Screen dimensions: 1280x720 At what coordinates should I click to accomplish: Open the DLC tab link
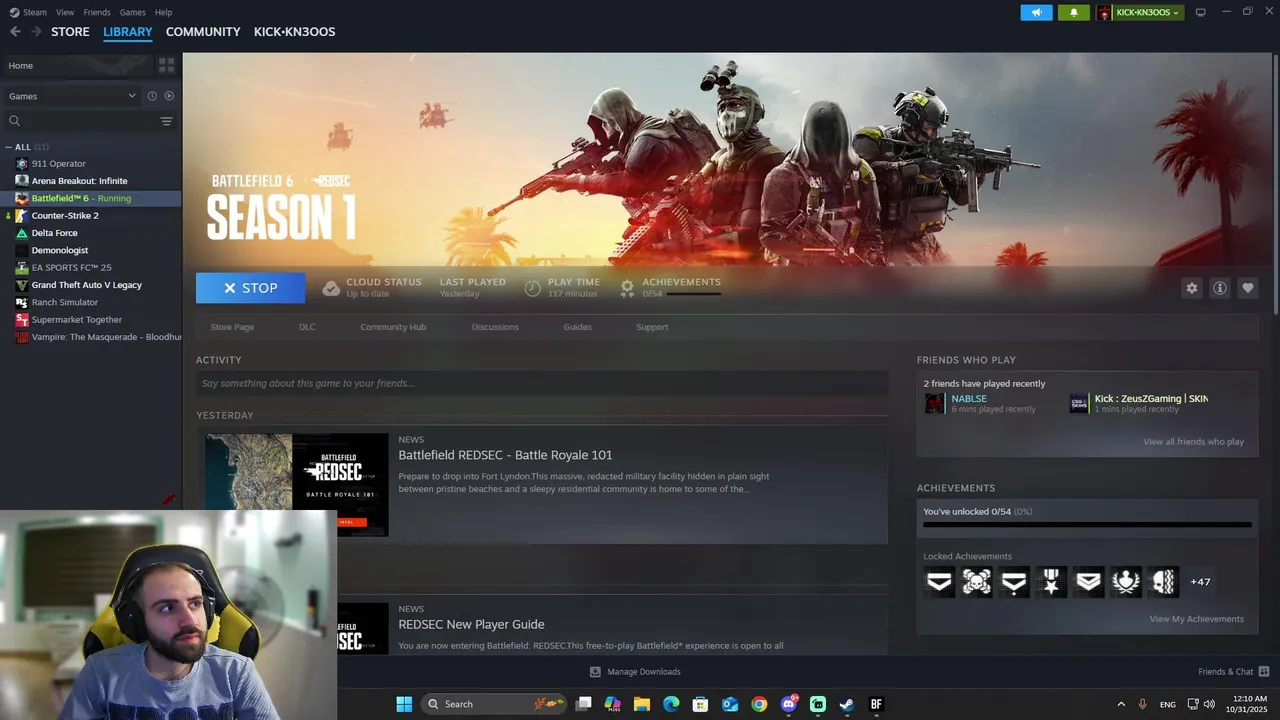pyautogui.click(x=307, y=327)
